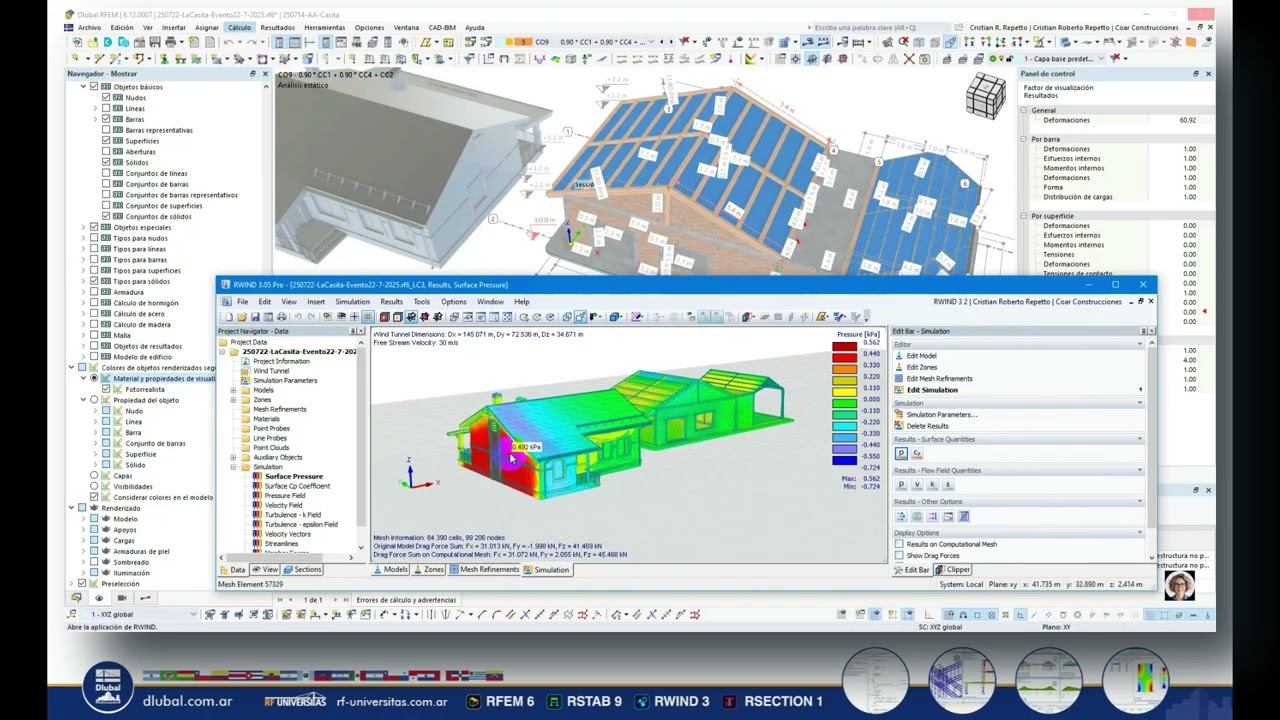
Task: Collapse the Simulation folder in Project Navigator
Action: tap(233, 467)
